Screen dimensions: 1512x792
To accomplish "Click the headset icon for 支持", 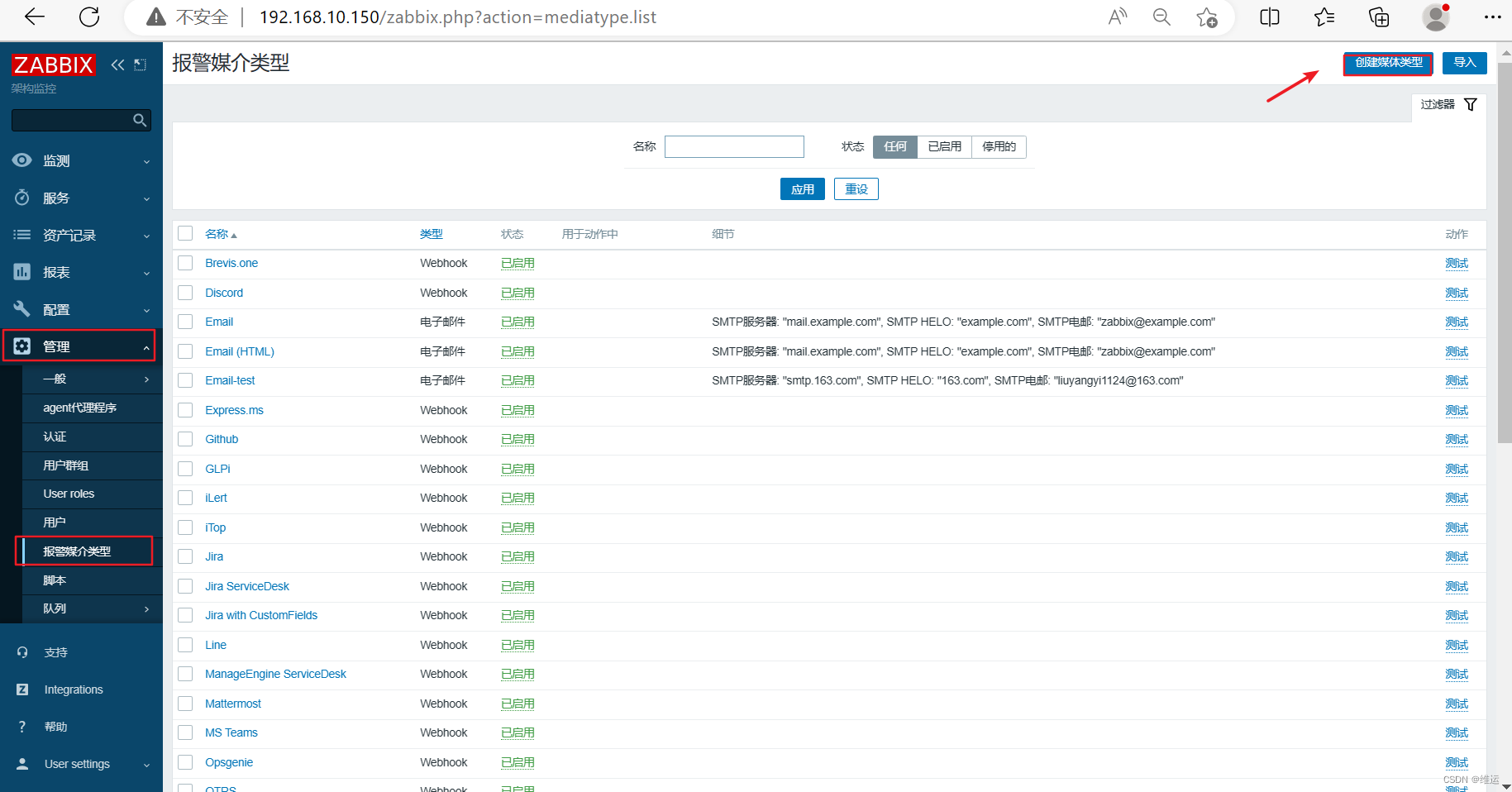I will (22, 652).
